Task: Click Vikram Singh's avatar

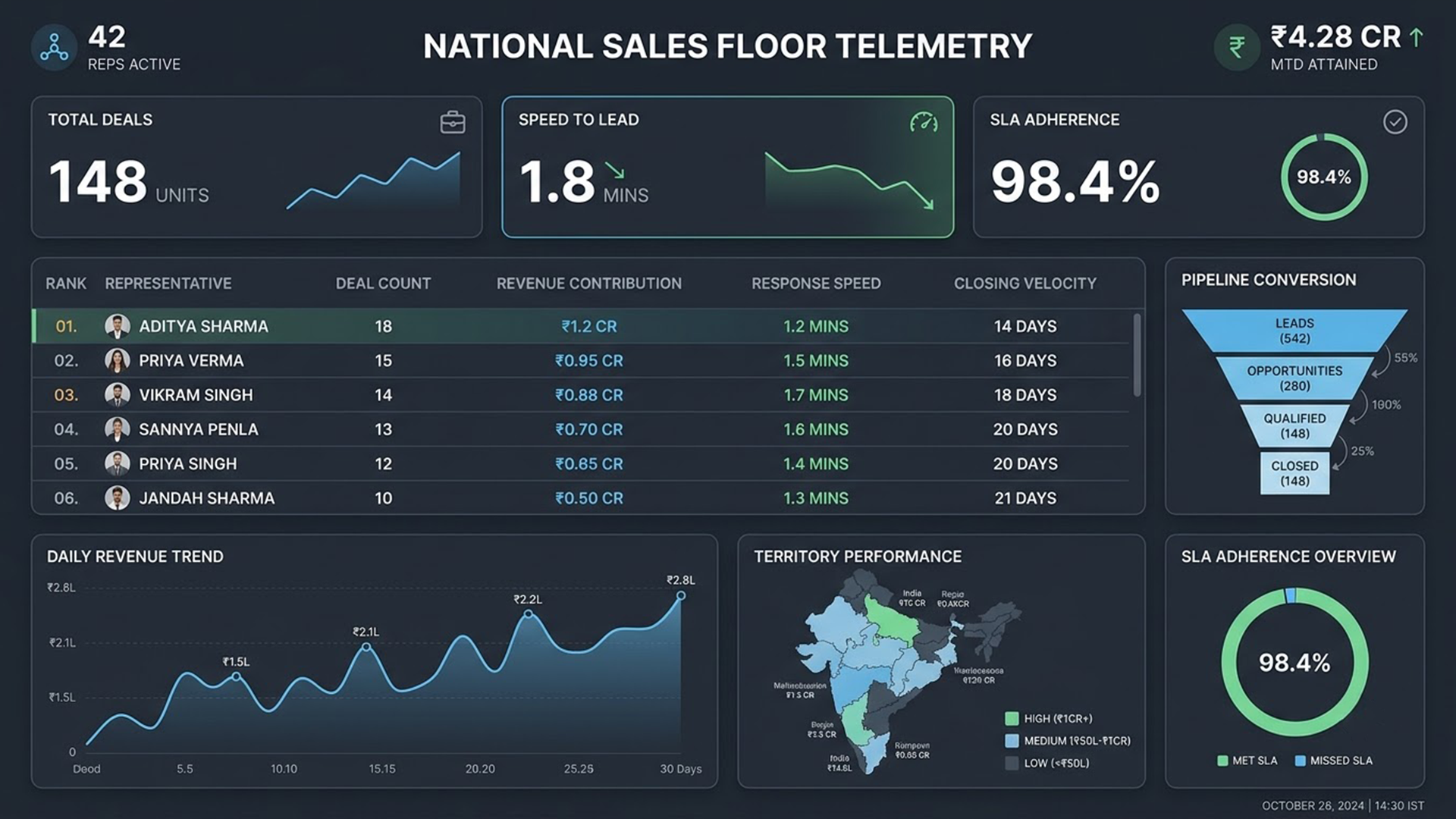Action: point(117,394)
